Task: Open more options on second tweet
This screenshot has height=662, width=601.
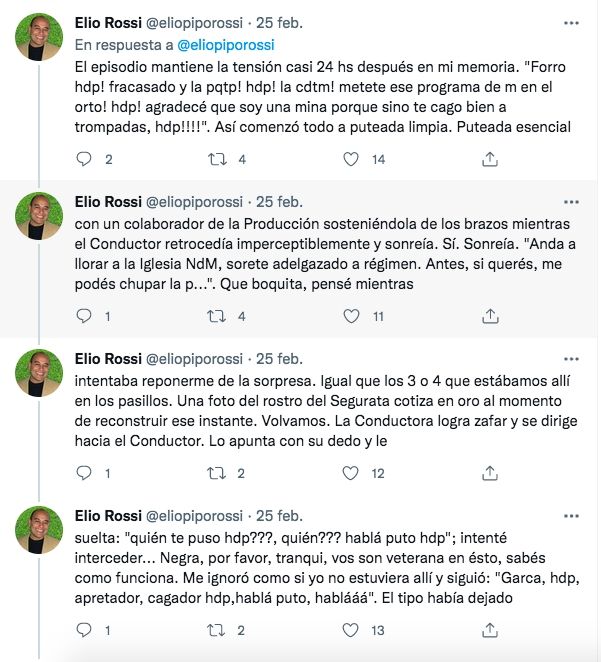Action: [570, 200]
